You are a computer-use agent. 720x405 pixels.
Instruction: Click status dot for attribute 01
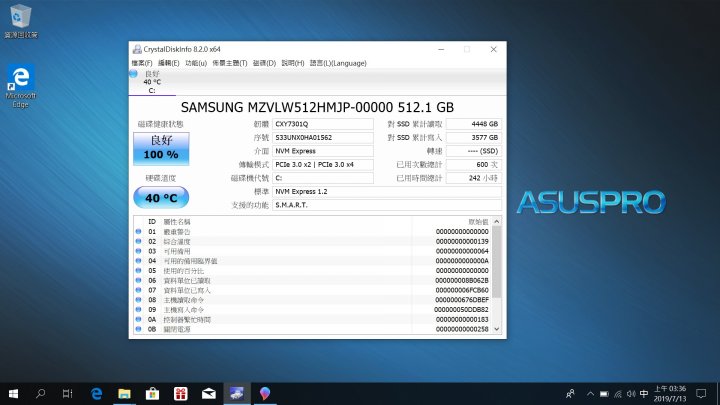click(x=138, y=231)
